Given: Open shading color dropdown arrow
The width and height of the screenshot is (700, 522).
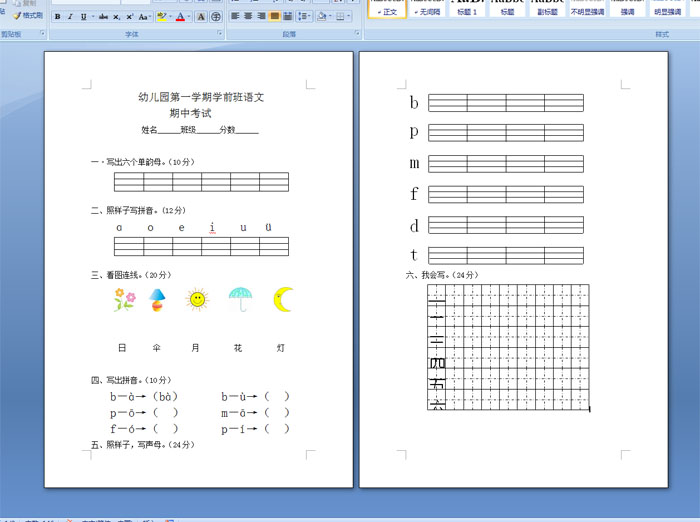Looking at the screenshot, I should click(x=329, y=16).
